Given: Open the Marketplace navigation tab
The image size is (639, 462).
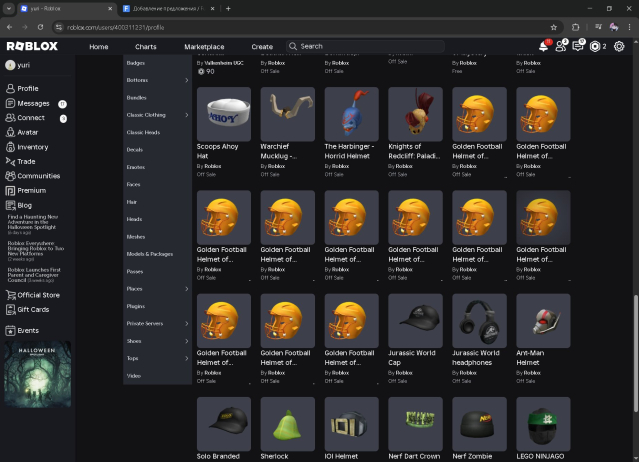Looking at the screenshot, I should pyautogui.click(x=204, y=46).
